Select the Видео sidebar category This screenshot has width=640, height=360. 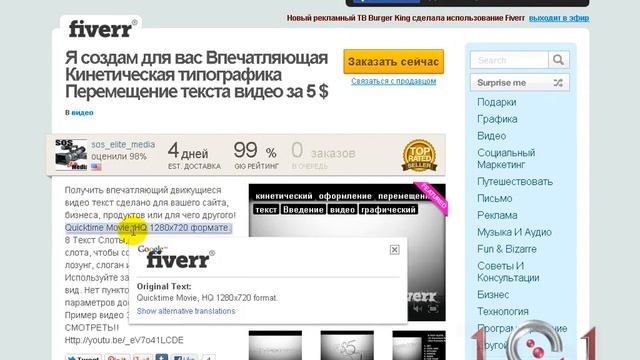(491, 136)
